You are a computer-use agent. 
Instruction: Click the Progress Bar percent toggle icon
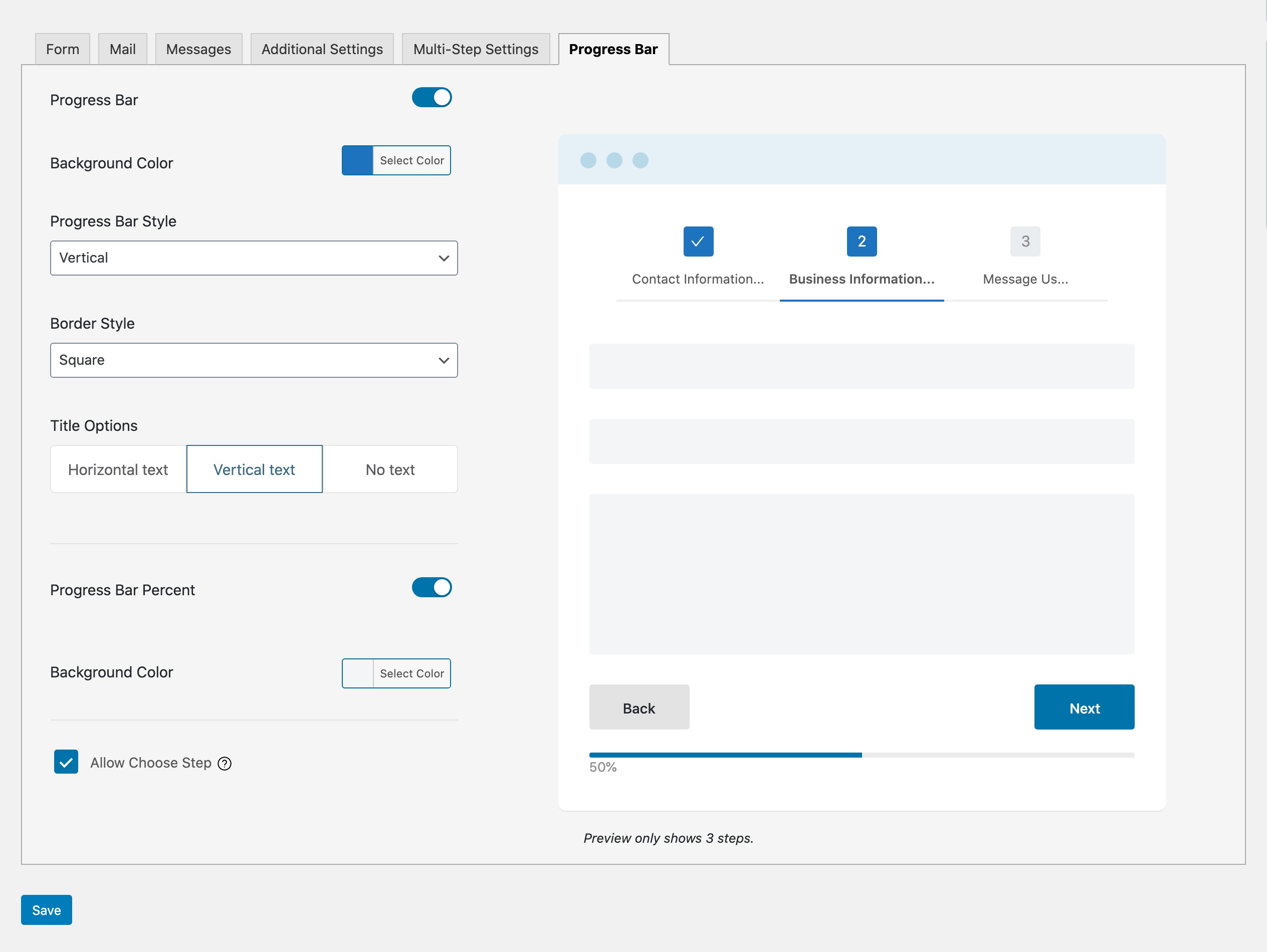click(x=432, y=587)
